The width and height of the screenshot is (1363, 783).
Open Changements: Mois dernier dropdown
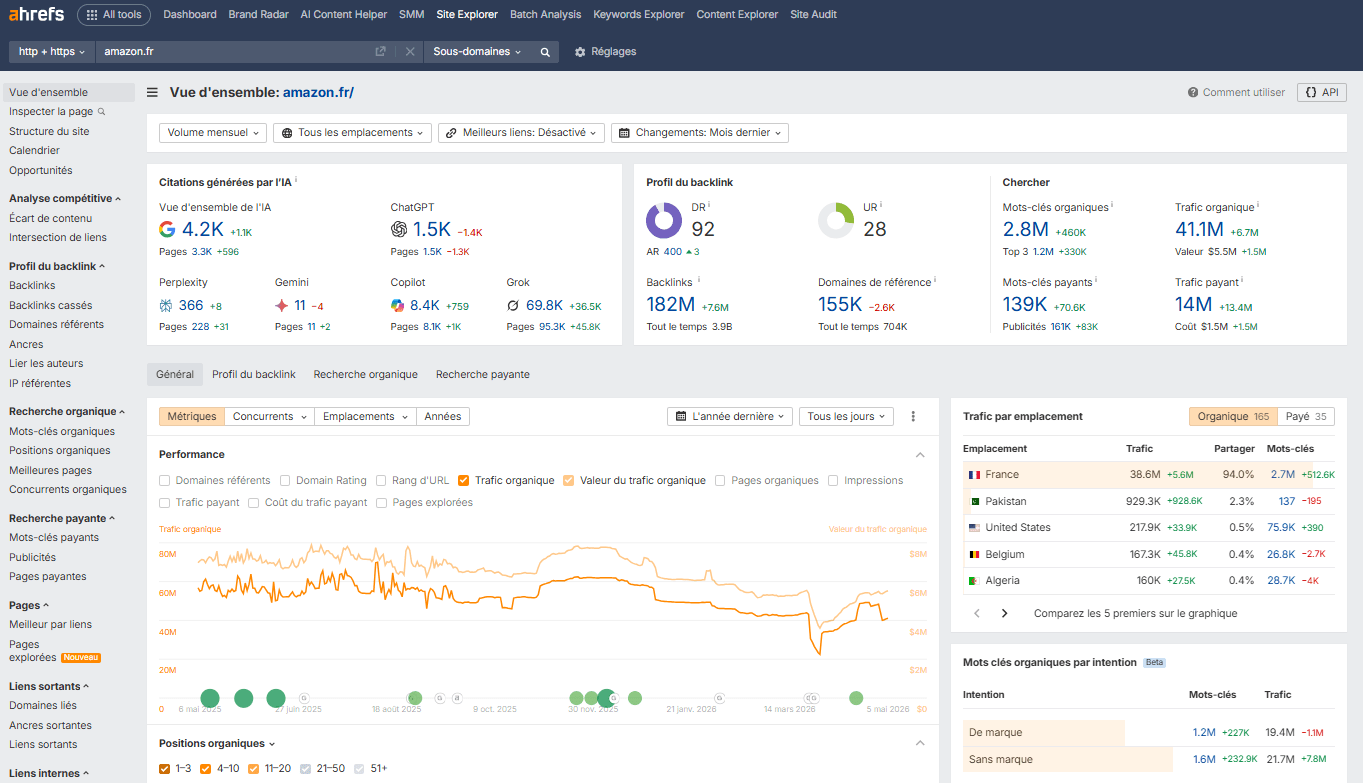coord(700,133)
